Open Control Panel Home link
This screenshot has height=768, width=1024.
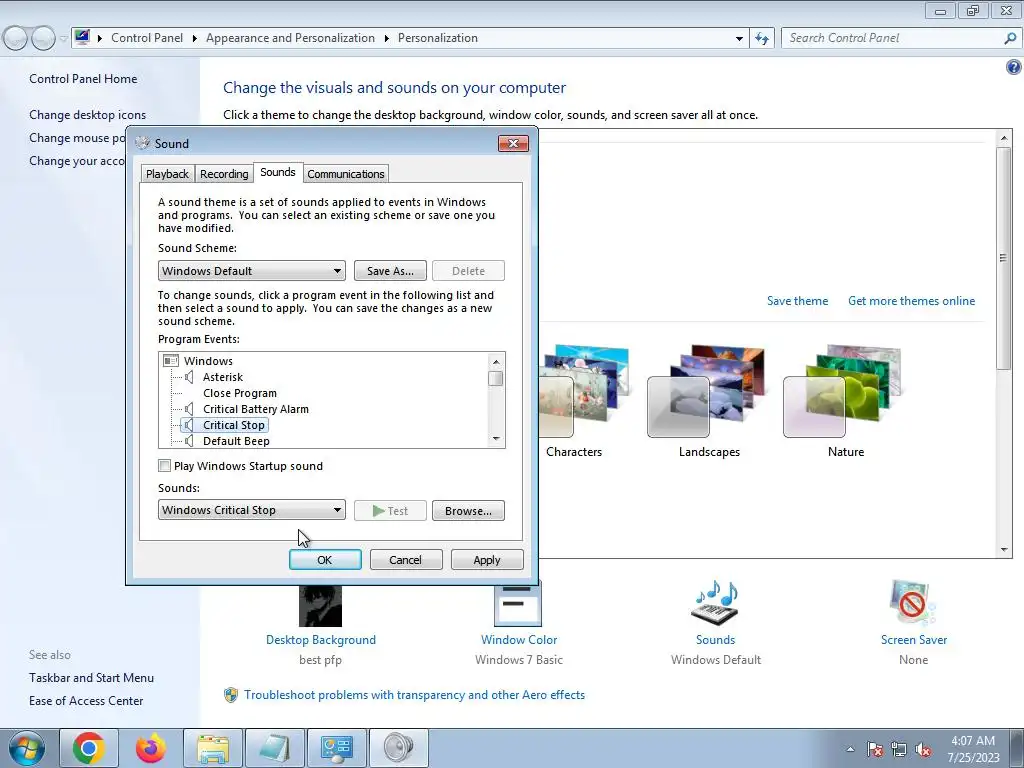pos(83,79)
